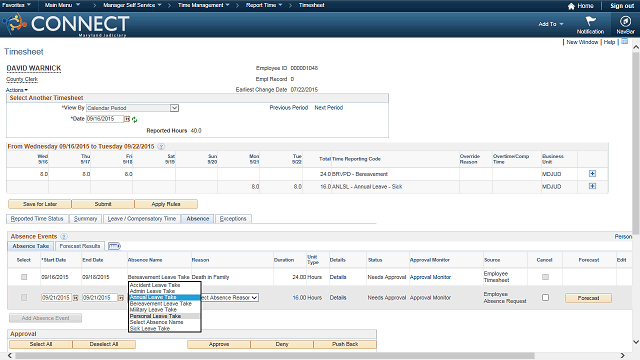The height and width of the screenshot is (360, 640).
Task: Tick Select checkbox for 09/21/2015 absence row
Action: point(24,298)
